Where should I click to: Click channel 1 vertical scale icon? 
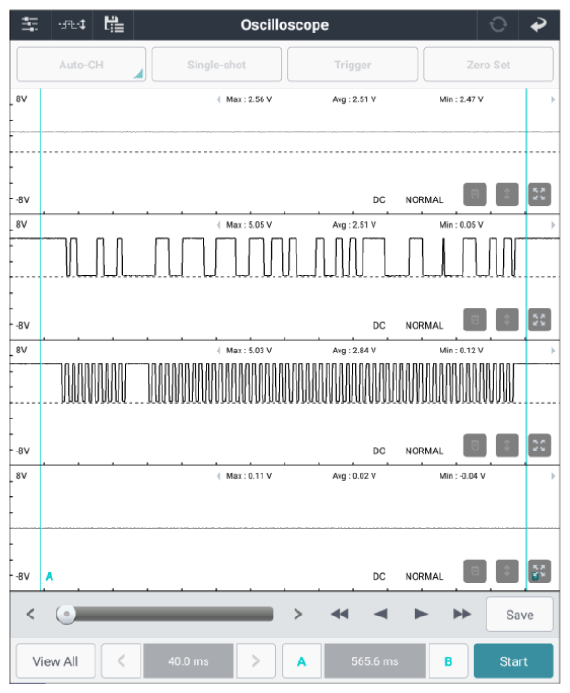[x=507, y=194]
